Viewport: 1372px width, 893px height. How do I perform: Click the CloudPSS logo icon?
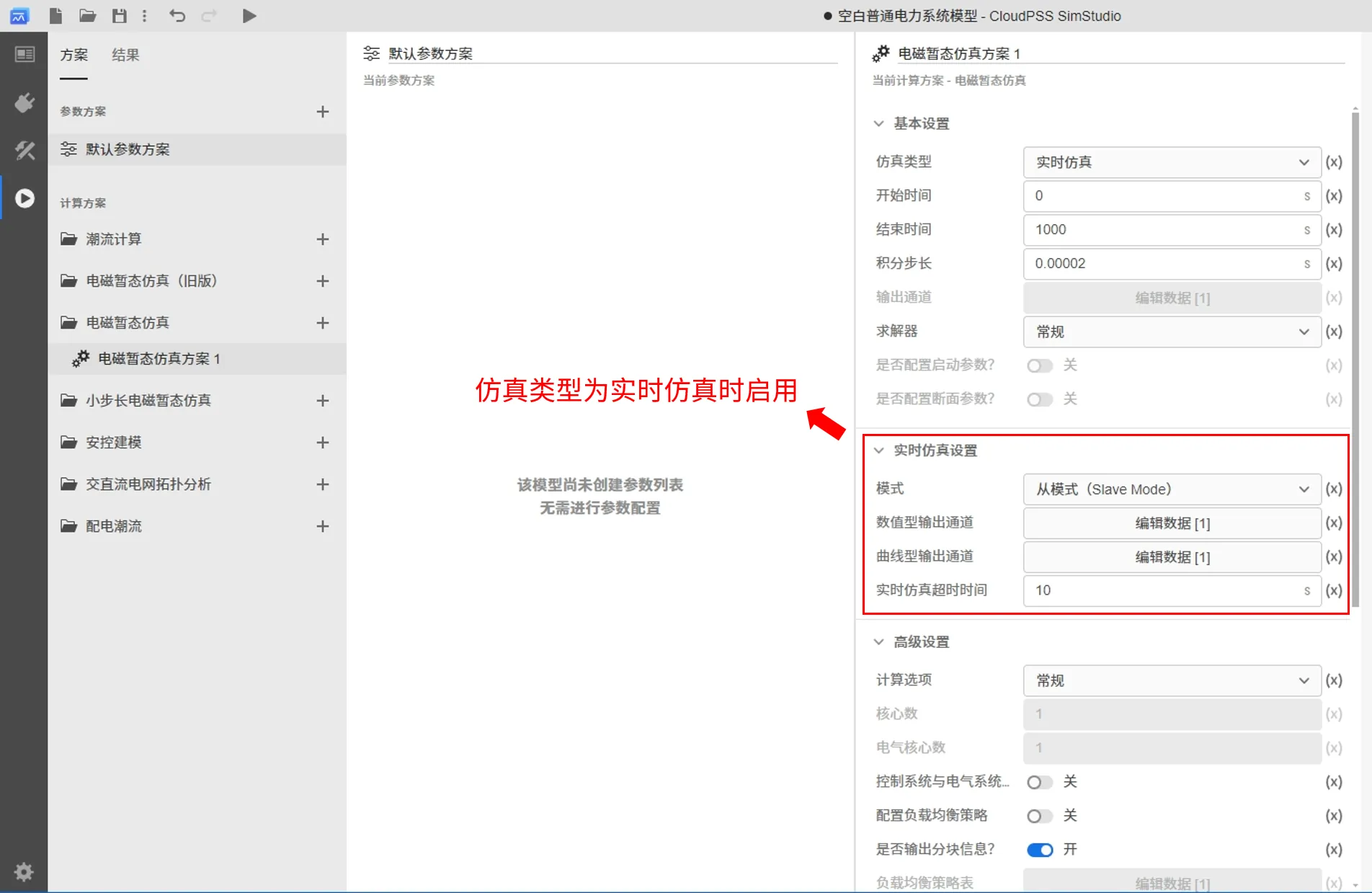[19, 16]
